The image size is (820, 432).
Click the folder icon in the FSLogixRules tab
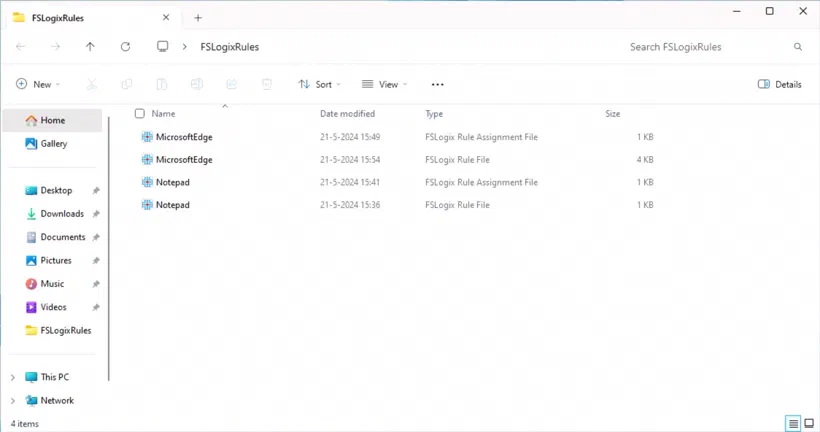point(19,17)
